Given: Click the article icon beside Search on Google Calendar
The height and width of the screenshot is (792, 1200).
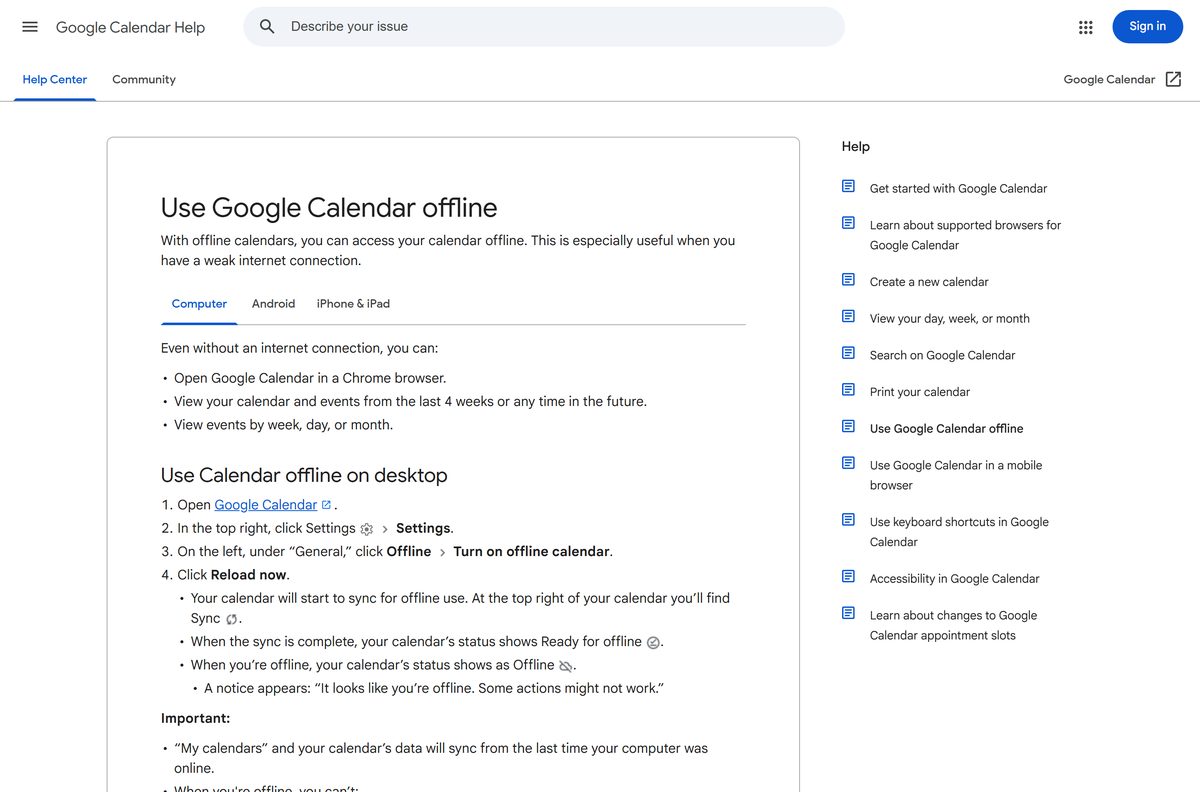Looking at the screenshot, I should [848, 353].
